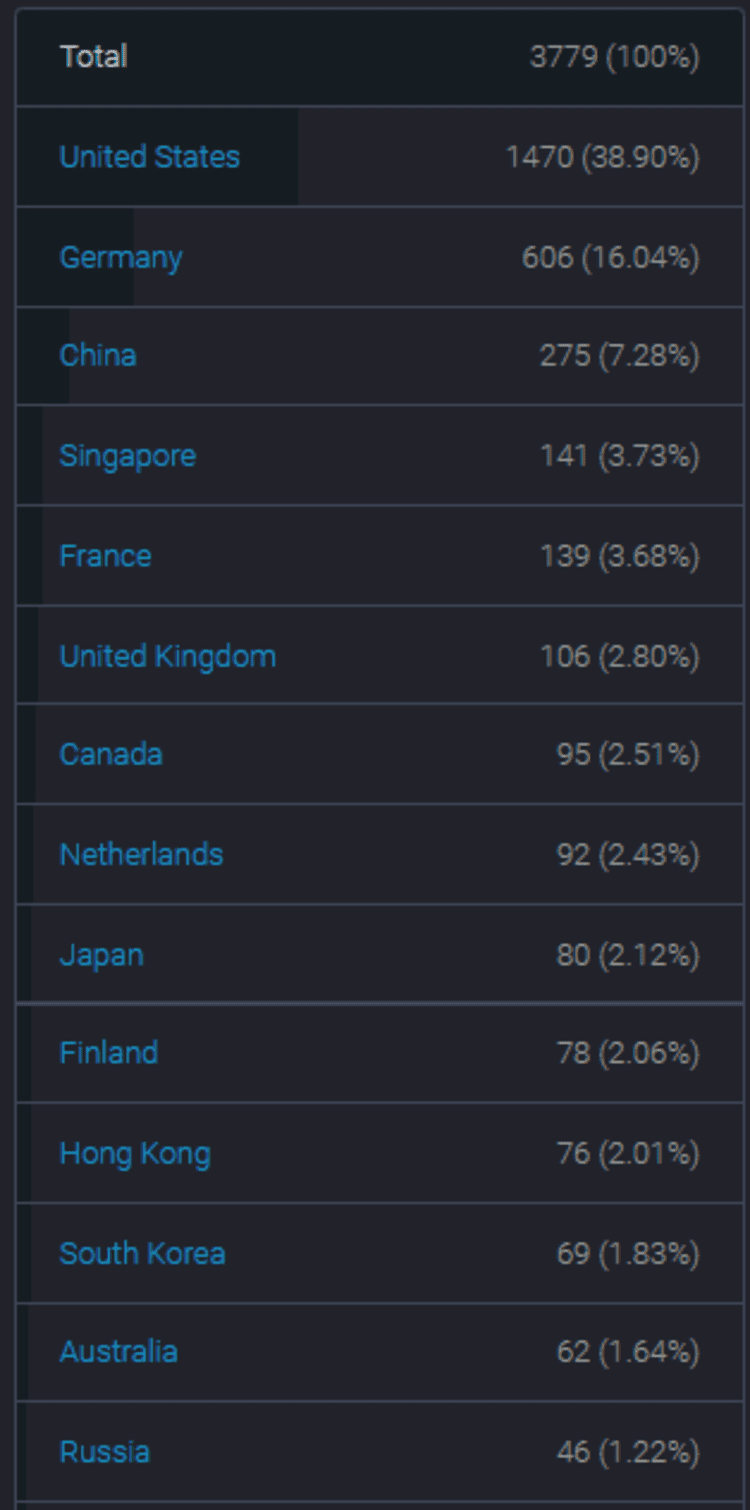The height and width of the screenshot is (1510, 750).
Task: Click the 3779 (100%) total count
Action: [x=614, y=57]
